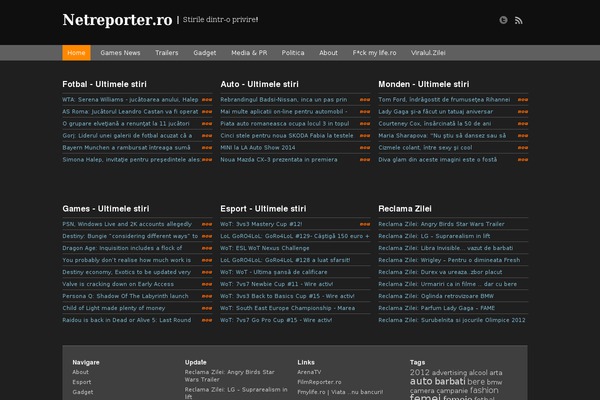Image resolution: width=600 pixels, height=400 pixels.
Task: Open the Politica menu item
Action: click(x=293, y=53)
